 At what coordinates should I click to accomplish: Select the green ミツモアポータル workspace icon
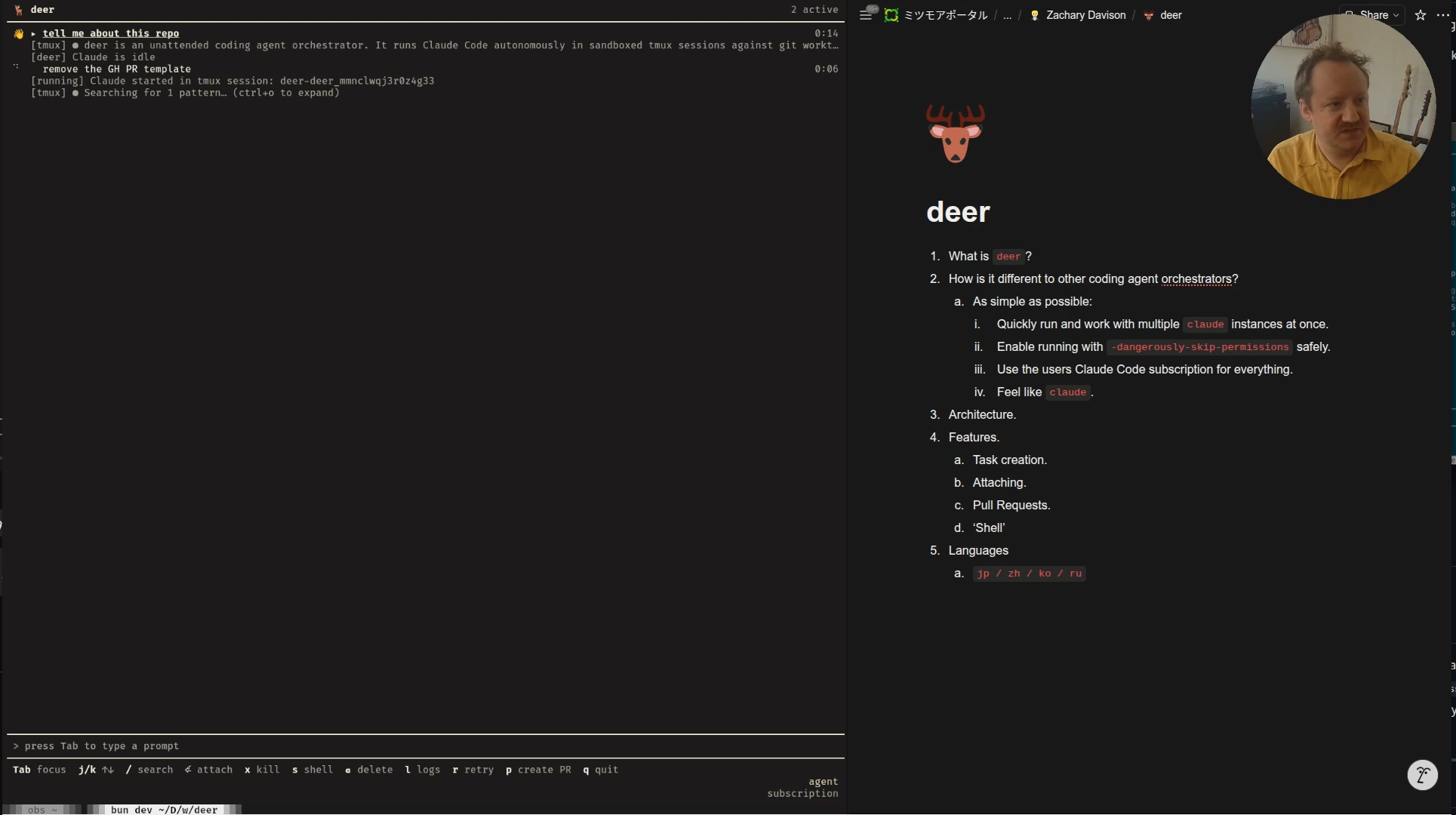[892, 14]
